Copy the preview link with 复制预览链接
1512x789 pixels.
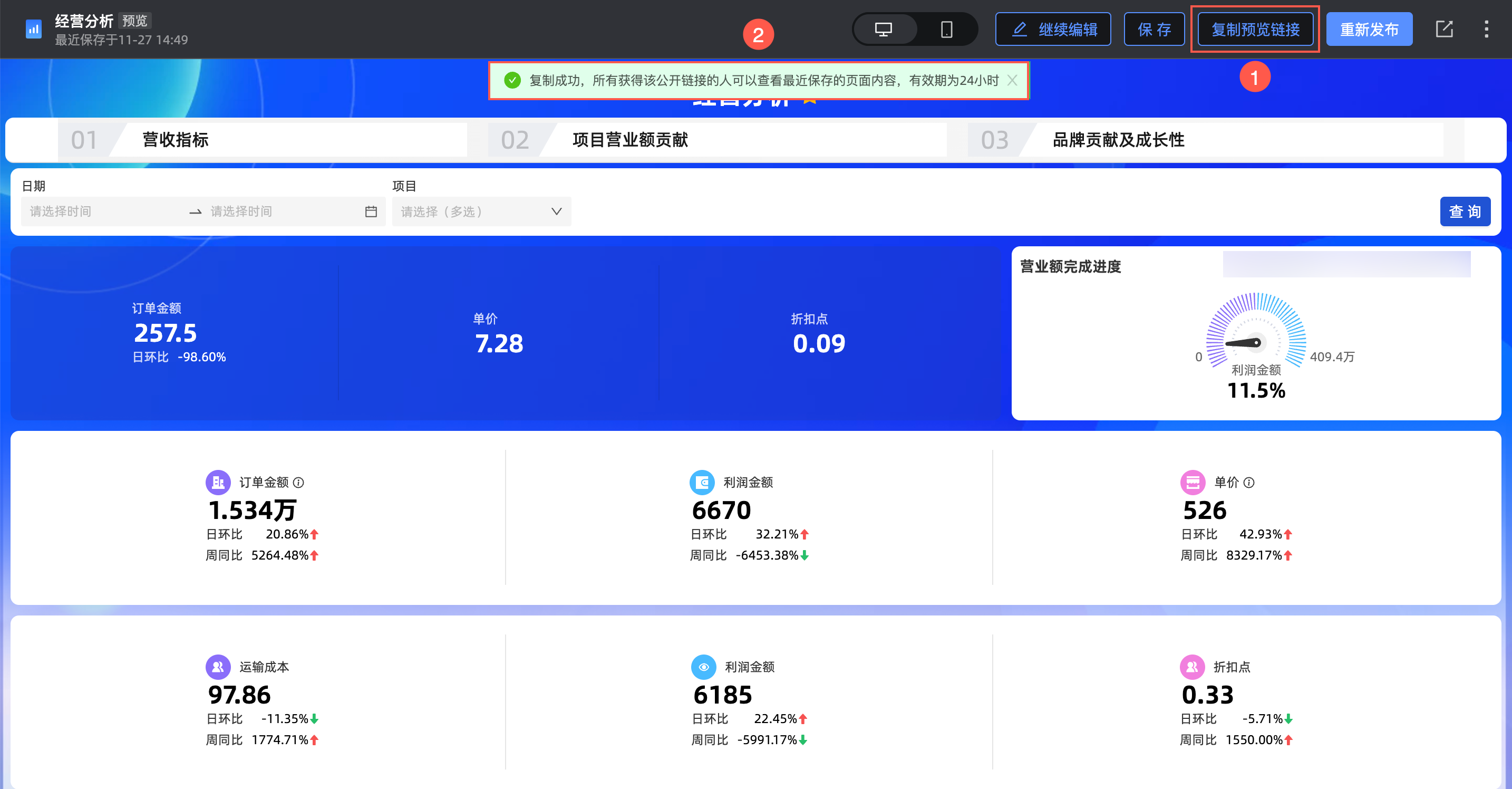click(x=1255, y=30)
